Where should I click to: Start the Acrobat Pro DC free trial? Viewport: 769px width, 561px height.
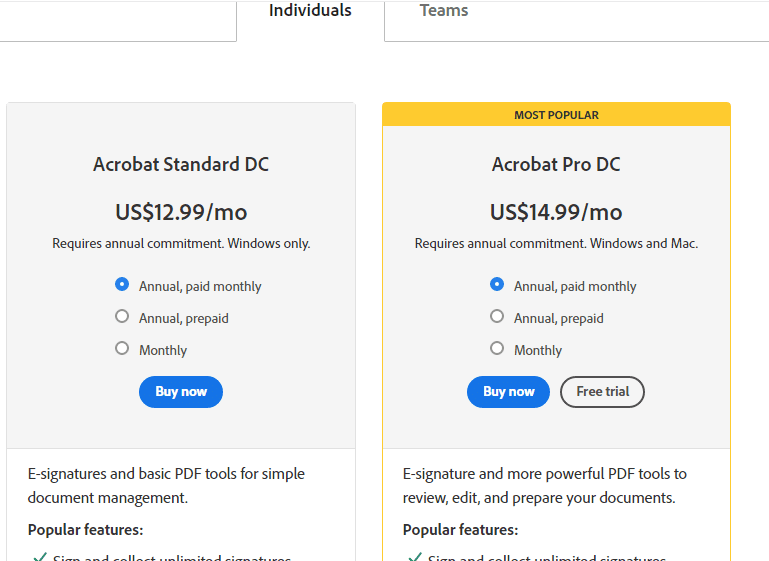602,392
